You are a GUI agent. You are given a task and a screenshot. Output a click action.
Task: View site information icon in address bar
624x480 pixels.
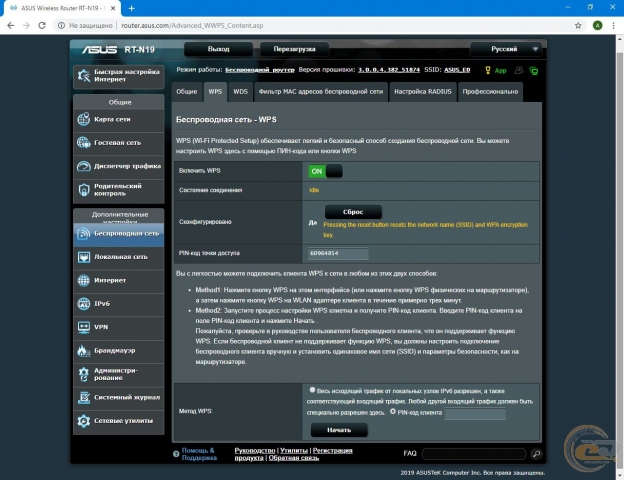pyautogui.click(x=61, y=25)
